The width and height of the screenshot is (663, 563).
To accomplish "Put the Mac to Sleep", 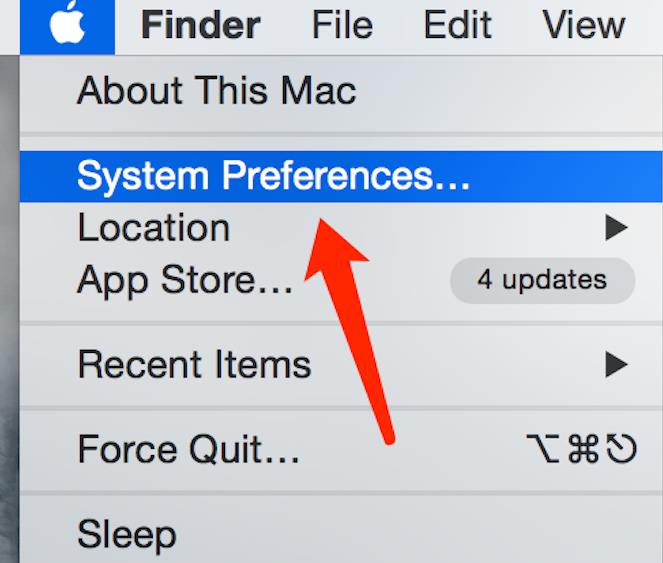I will point(126,534).
